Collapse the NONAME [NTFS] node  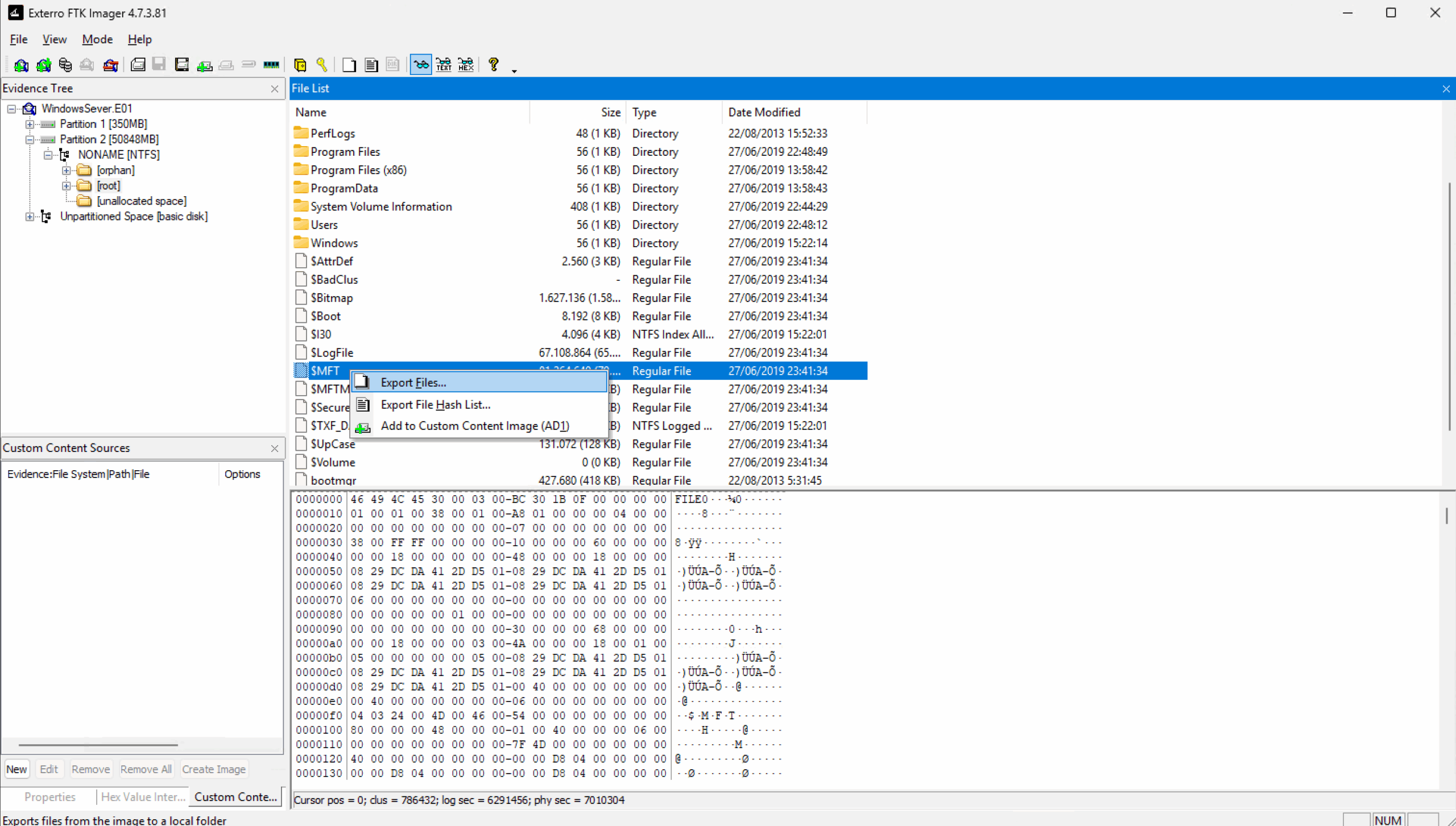tap(48, 155)
